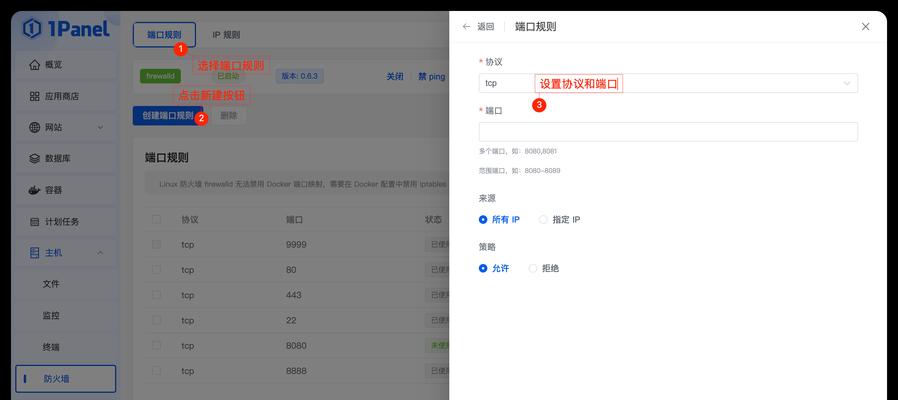Click the 返回 link in drawer header
Screen dimensions: 898x400
486,26
